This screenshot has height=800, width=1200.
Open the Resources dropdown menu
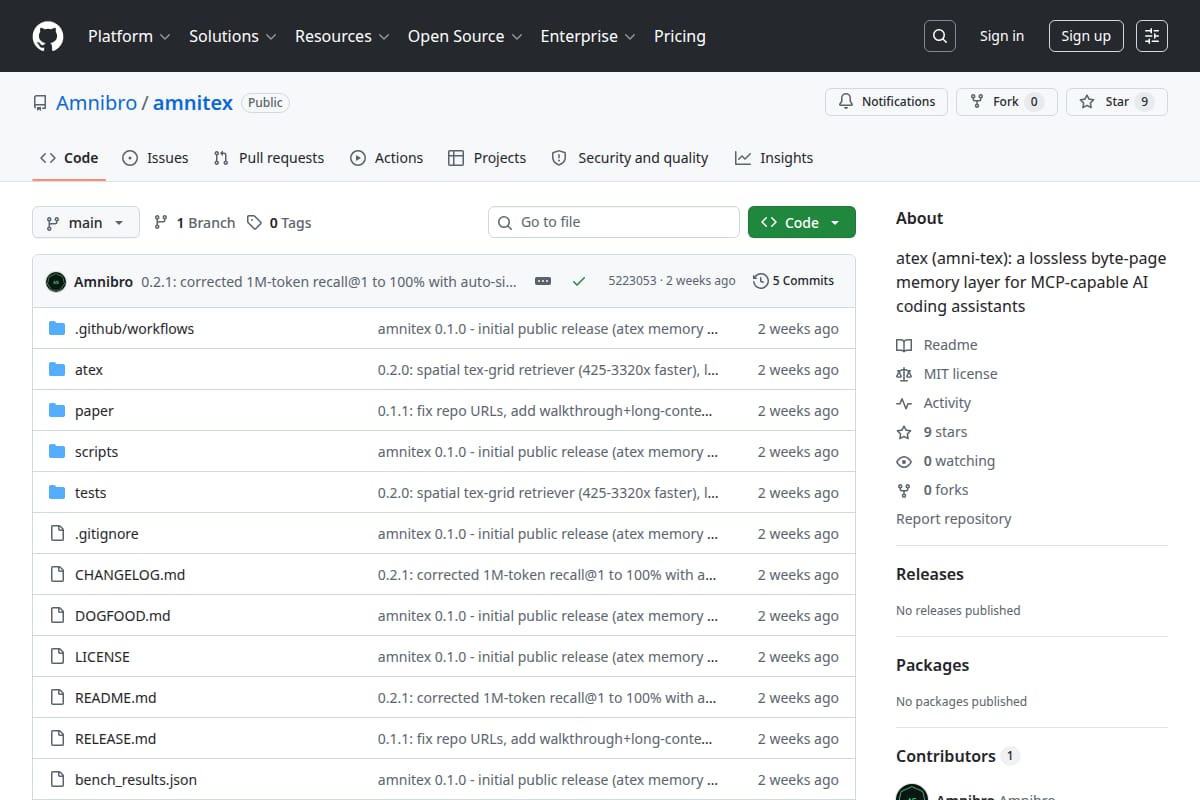pos(341,36)
